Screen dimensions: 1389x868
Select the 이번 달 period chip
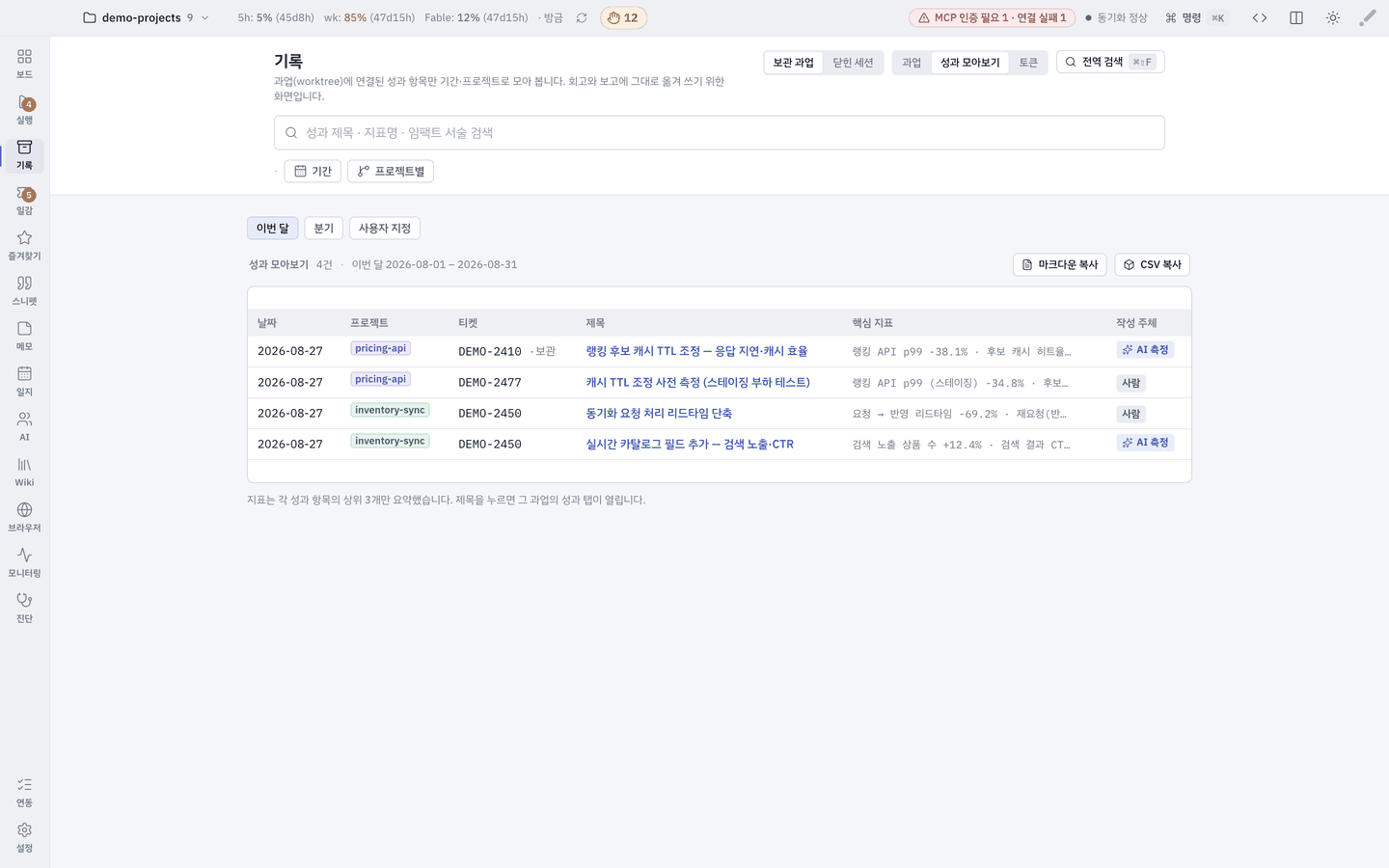click(273, 229)
